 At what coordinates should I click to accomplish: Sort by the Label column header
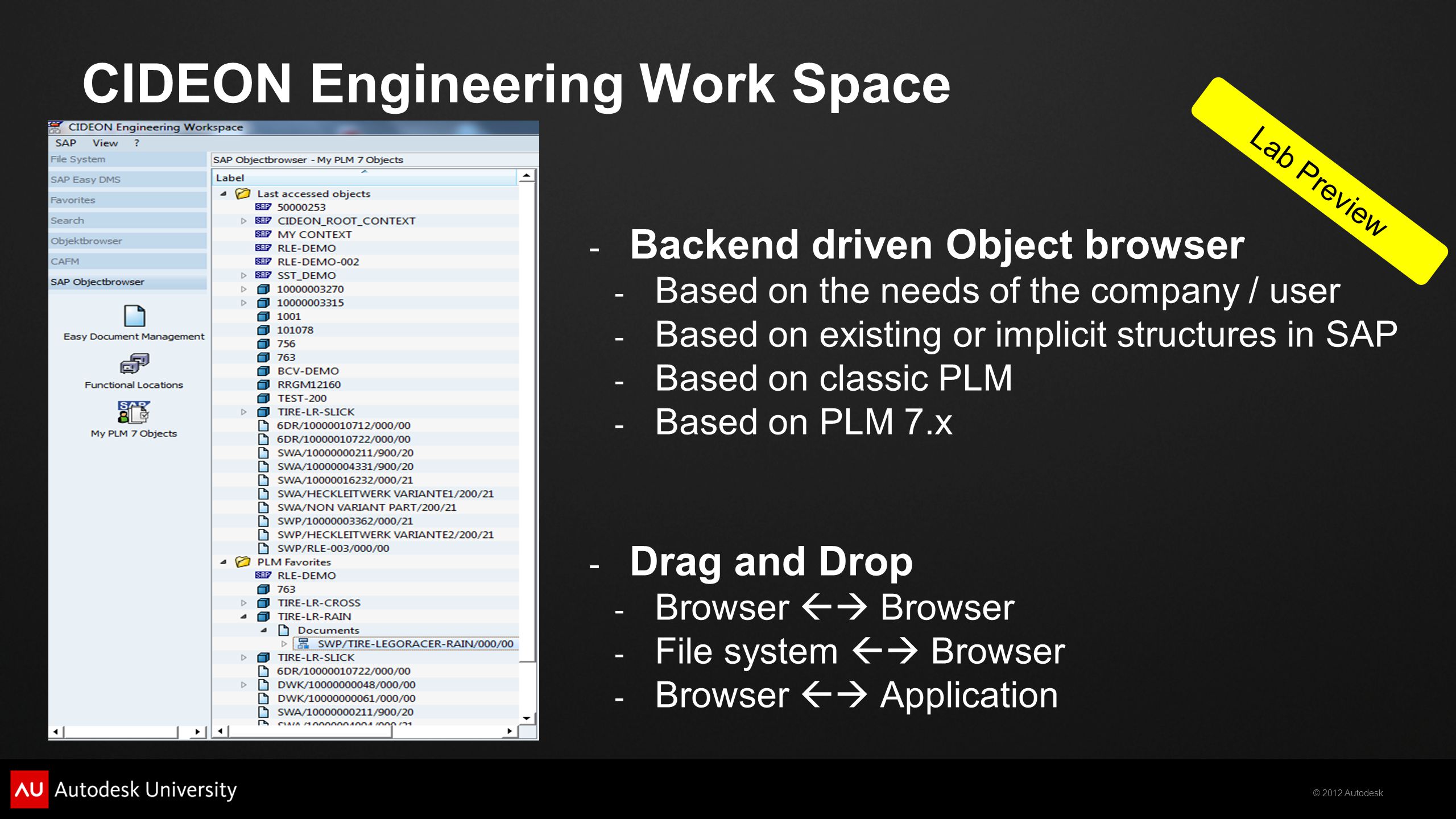365,178
